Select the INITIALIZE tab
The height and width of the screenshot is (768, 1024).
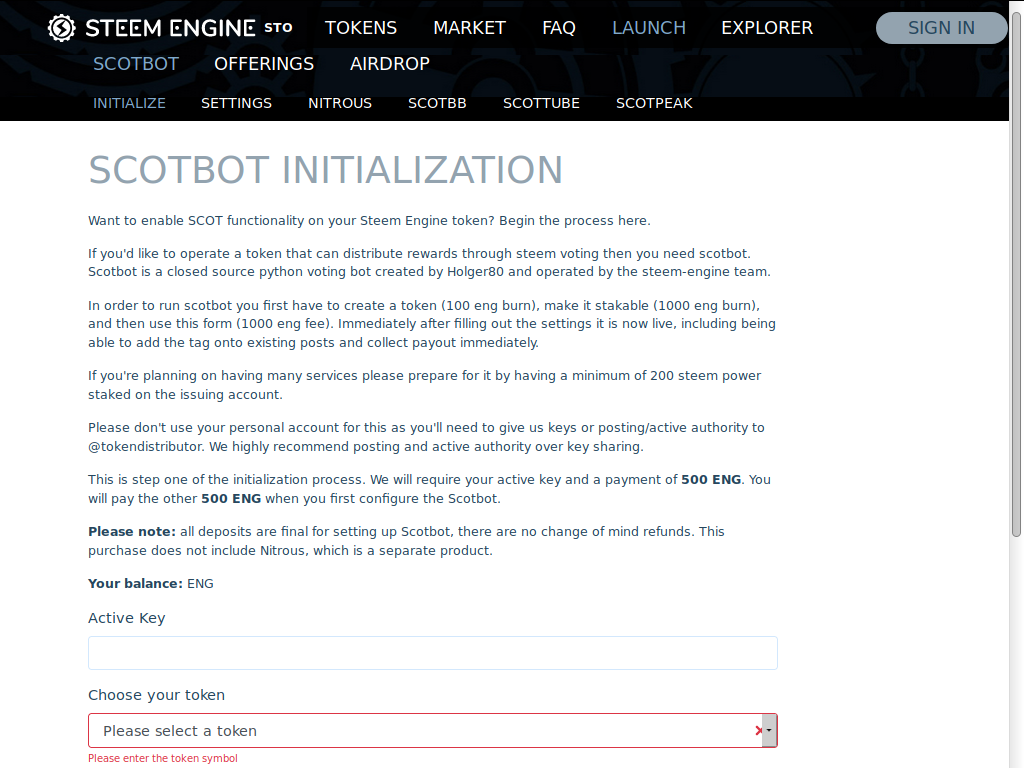[129, 103]
